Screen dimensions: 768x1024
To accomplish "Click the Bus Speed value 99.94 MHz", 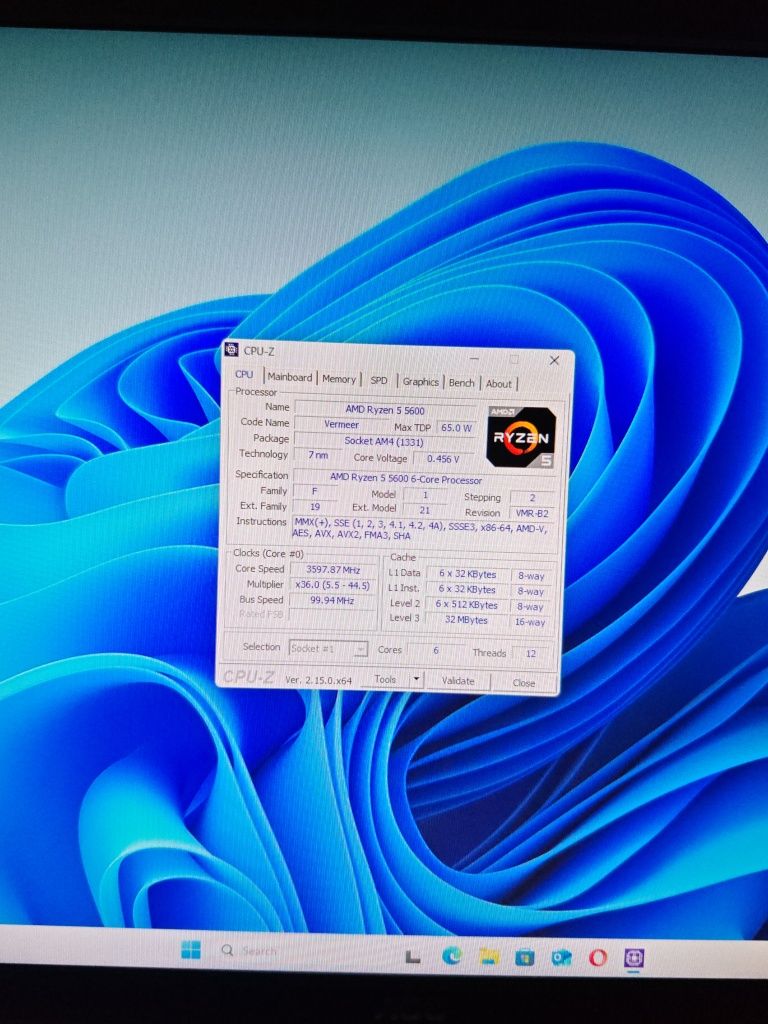I will (332, 600).
